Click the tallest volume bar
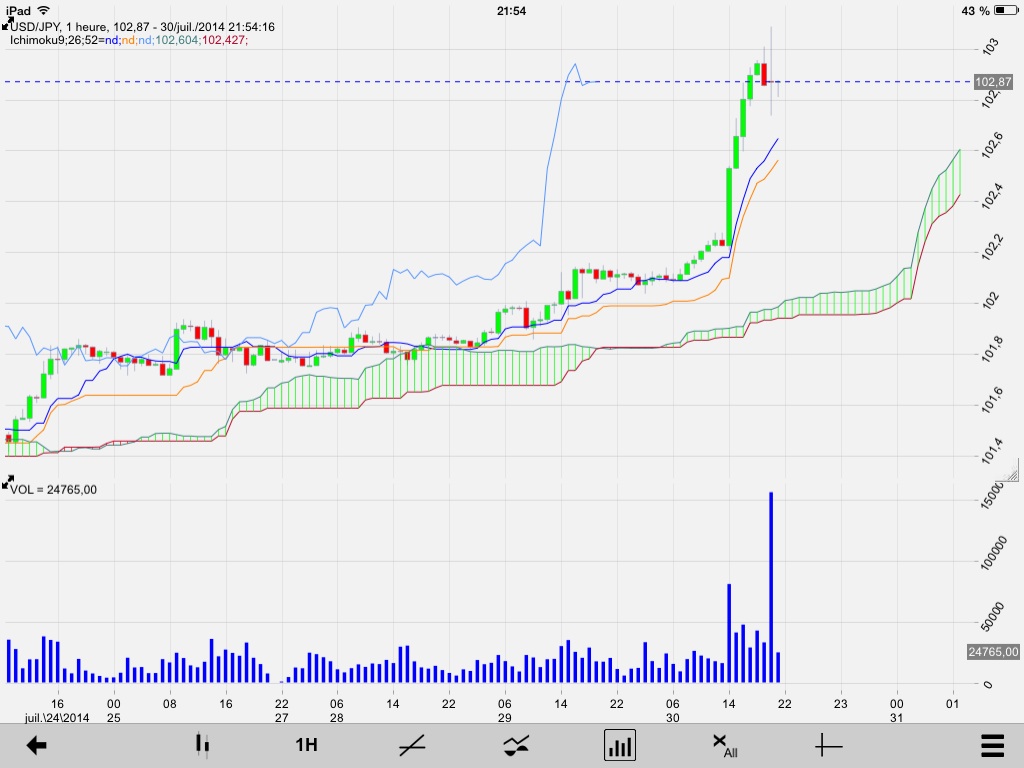The image size is (1024, 768). click(771, 587)
